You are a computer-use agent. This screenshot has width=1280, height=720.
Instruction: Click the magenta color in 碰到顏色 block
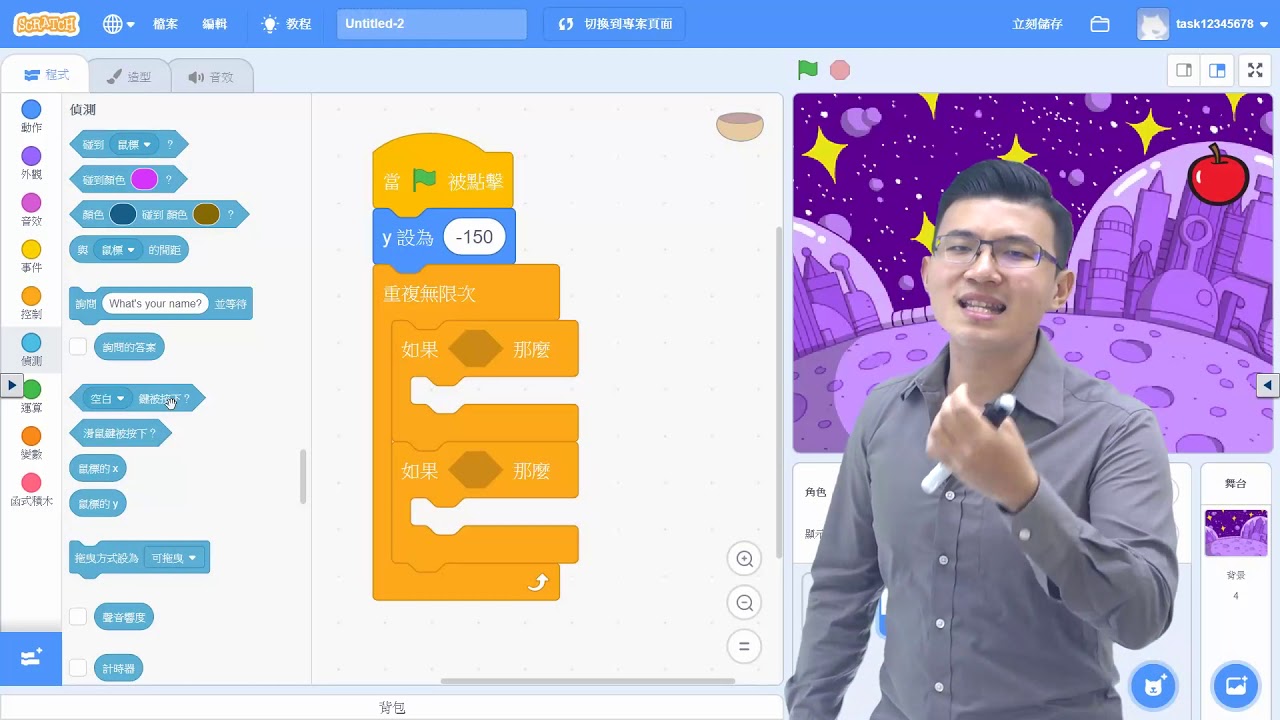(x=144, y=180)
